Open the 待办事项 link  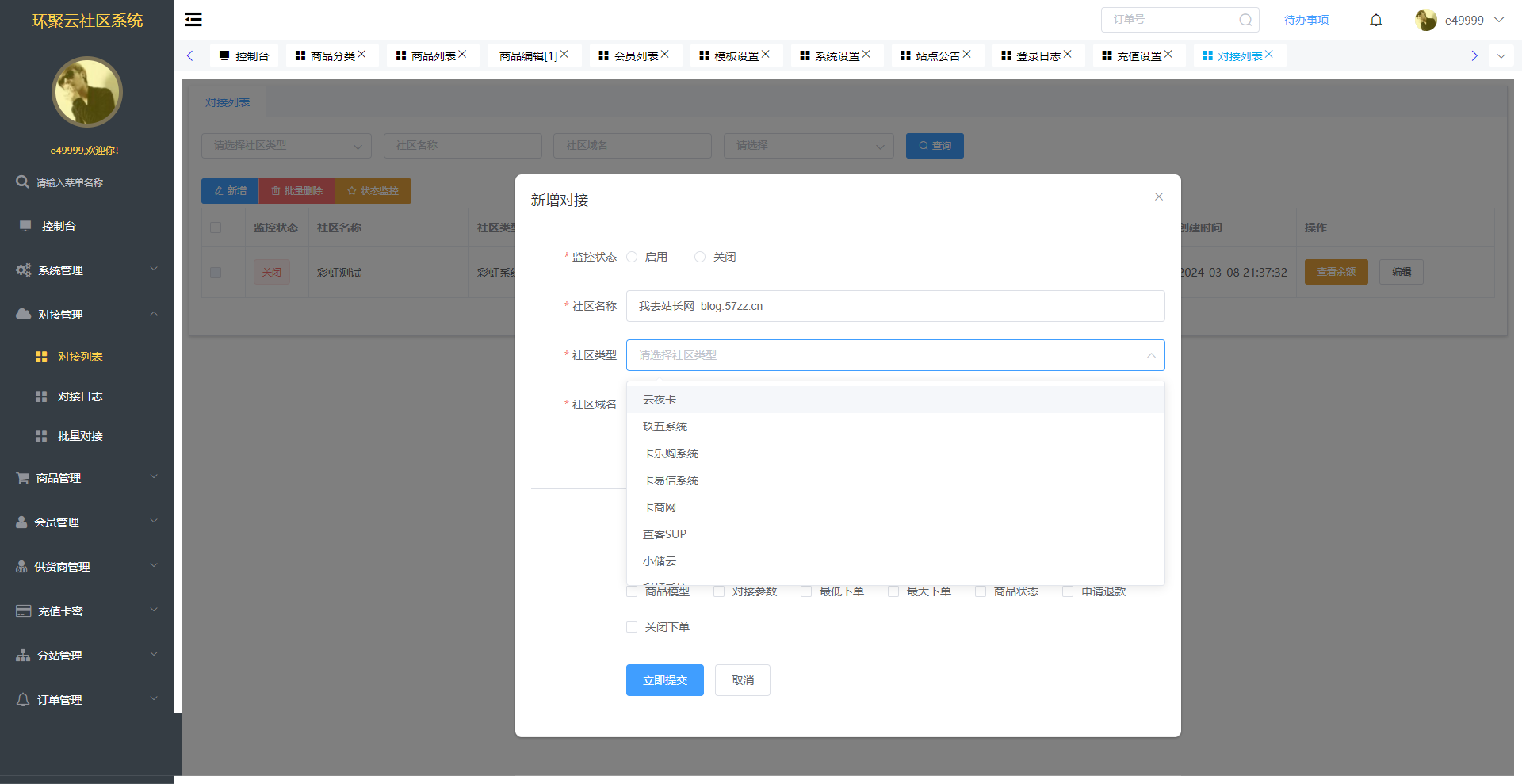tap(1306, 20)
